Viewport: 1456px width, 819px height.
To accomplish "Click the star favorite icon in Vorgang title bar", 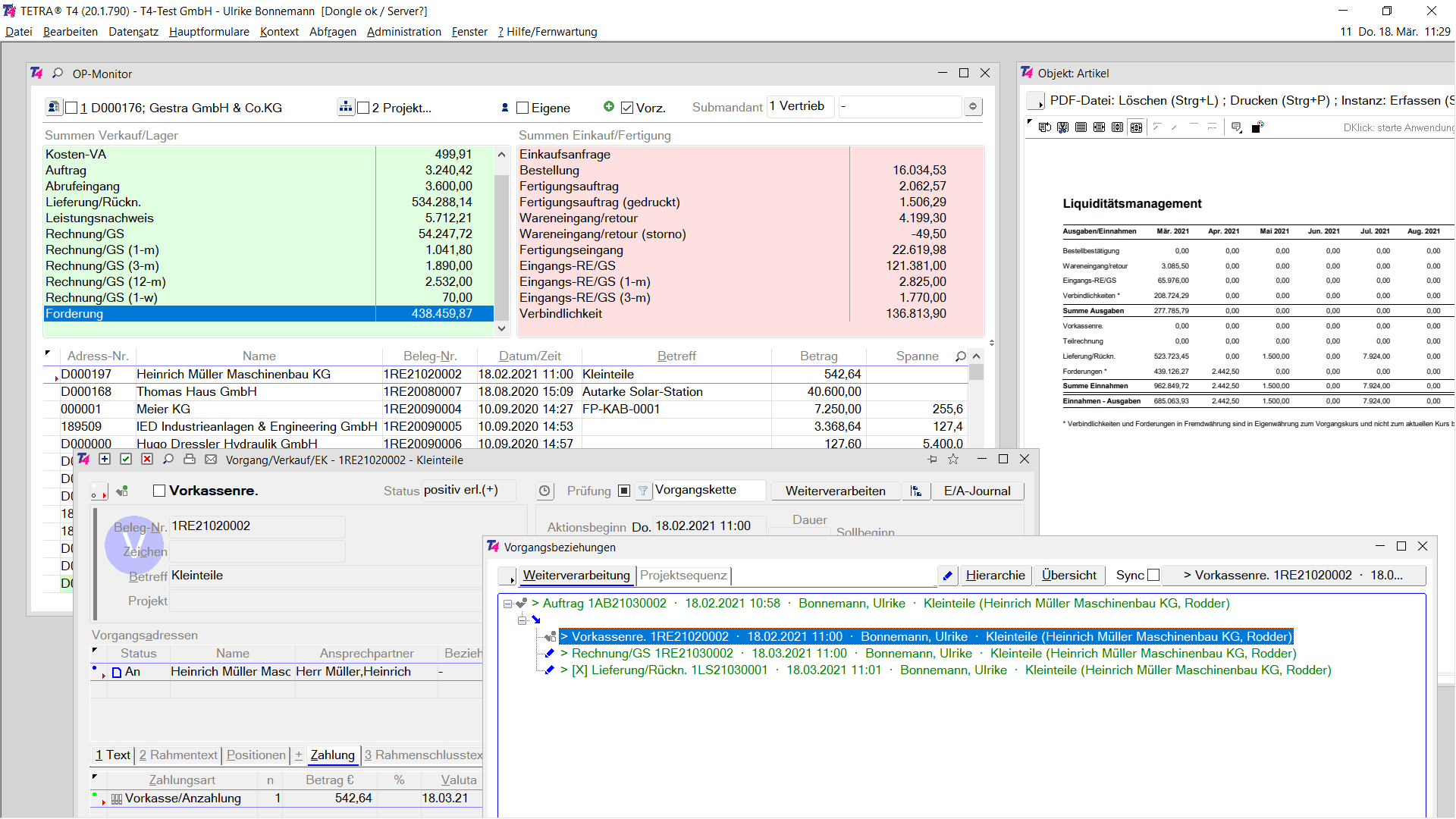I will pos(953,460).
